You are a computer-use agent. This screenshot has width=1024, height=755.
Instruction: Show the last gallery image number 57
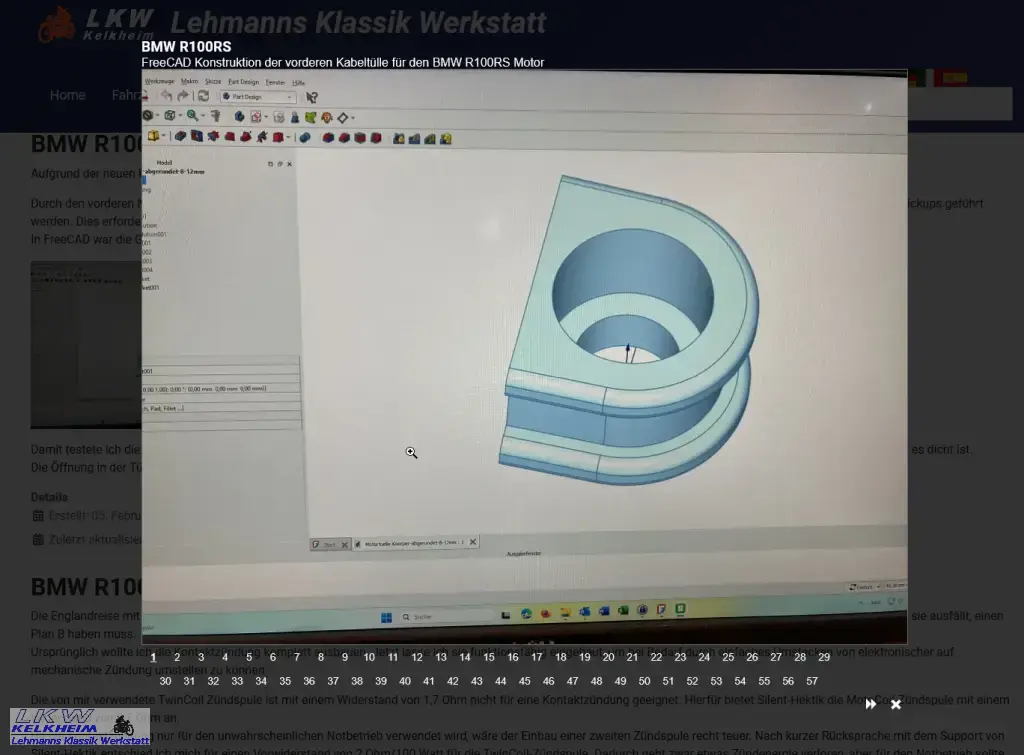812,681
